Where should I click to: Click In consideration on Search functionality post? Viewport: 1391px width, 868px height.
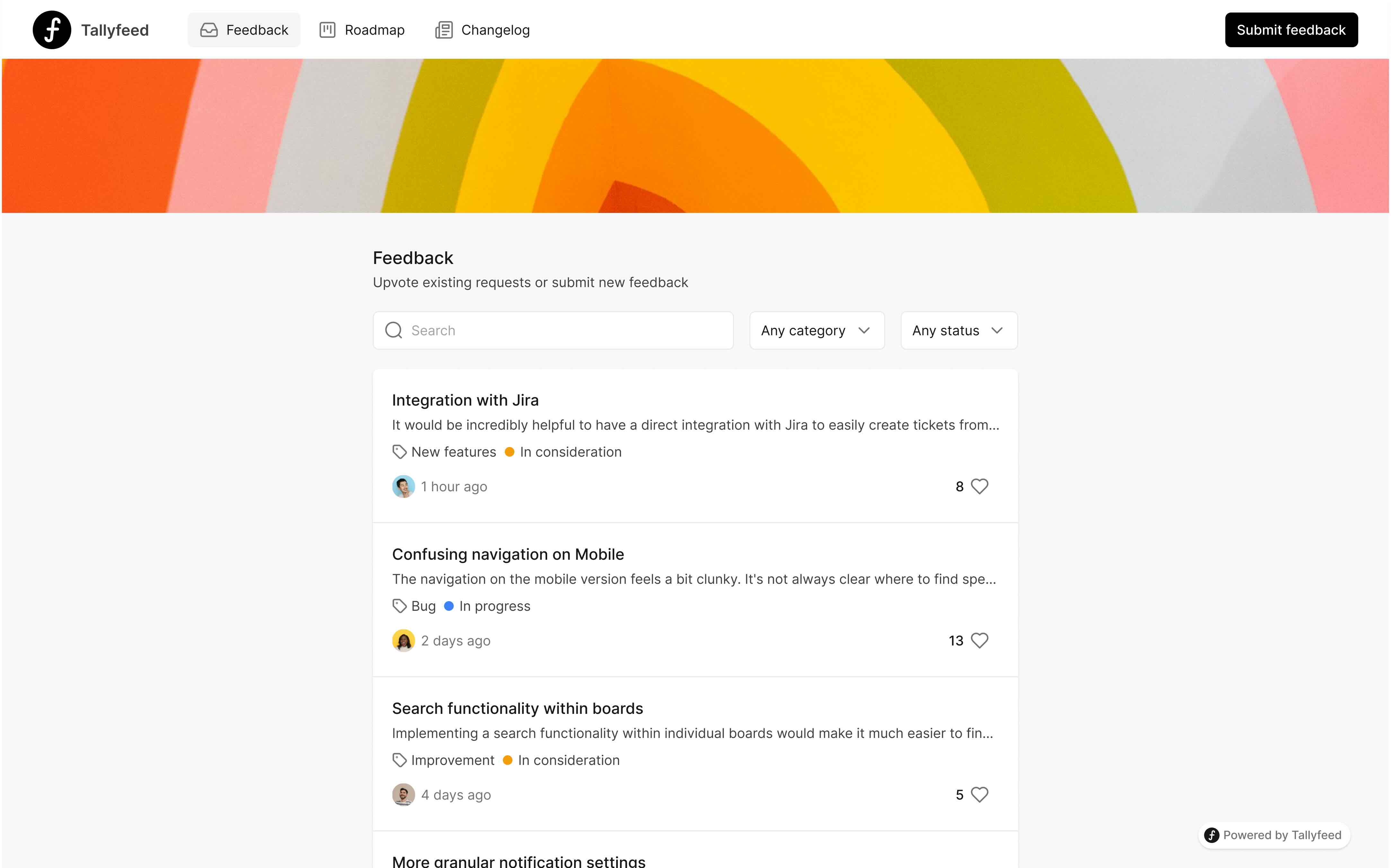coord(569,760)
